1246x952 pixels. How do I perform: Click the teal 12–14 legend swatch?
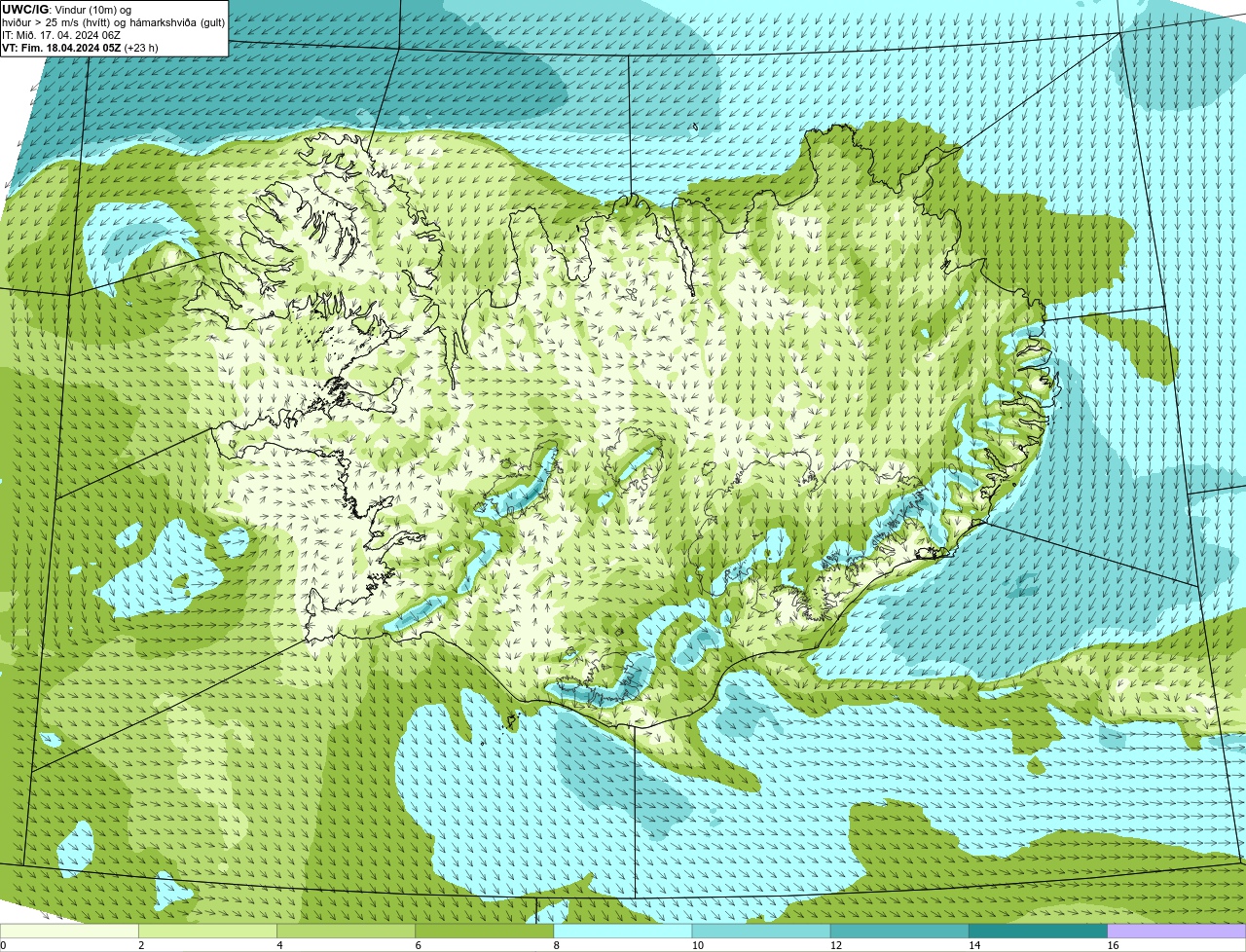coord(899,931)
